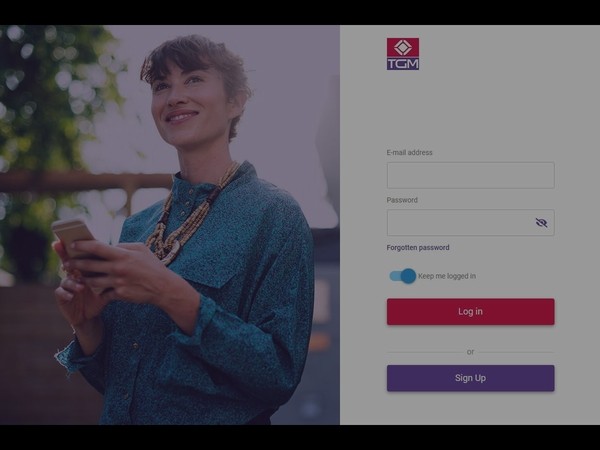Click the blue knob of the login toggle
Screen dimensions: 600x450
(409, 276)
